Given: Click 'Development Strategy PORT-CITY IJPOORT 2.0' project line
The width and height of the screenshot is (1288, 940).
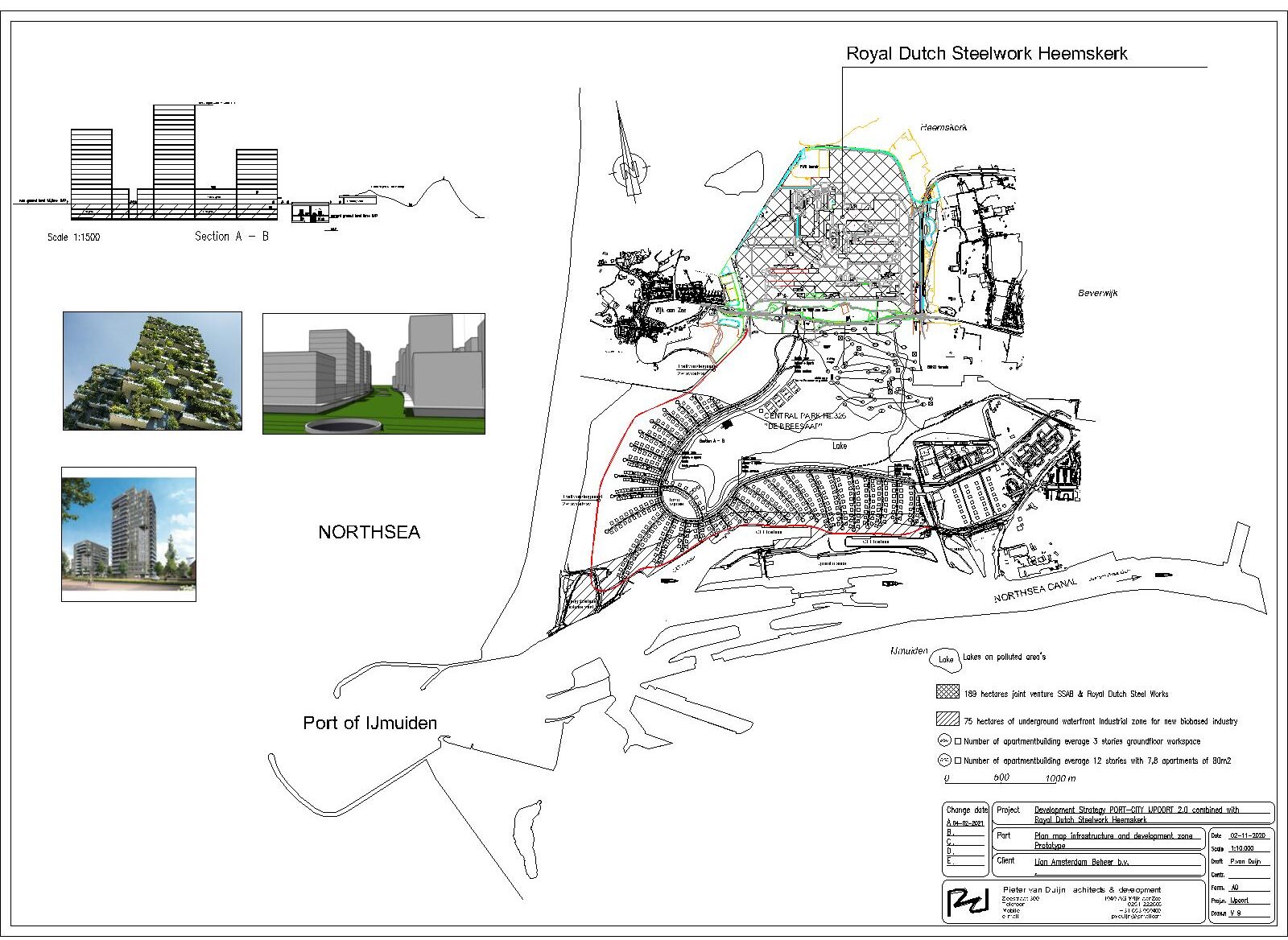Looking at the screenshot, I should click(x=1137, y=810).
